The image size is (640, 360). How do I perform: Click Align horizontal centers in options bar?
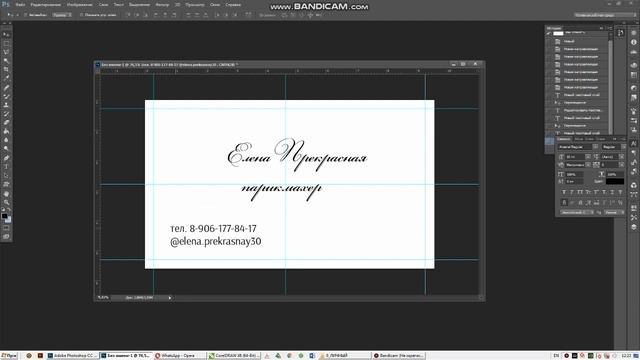click(165, 15)
